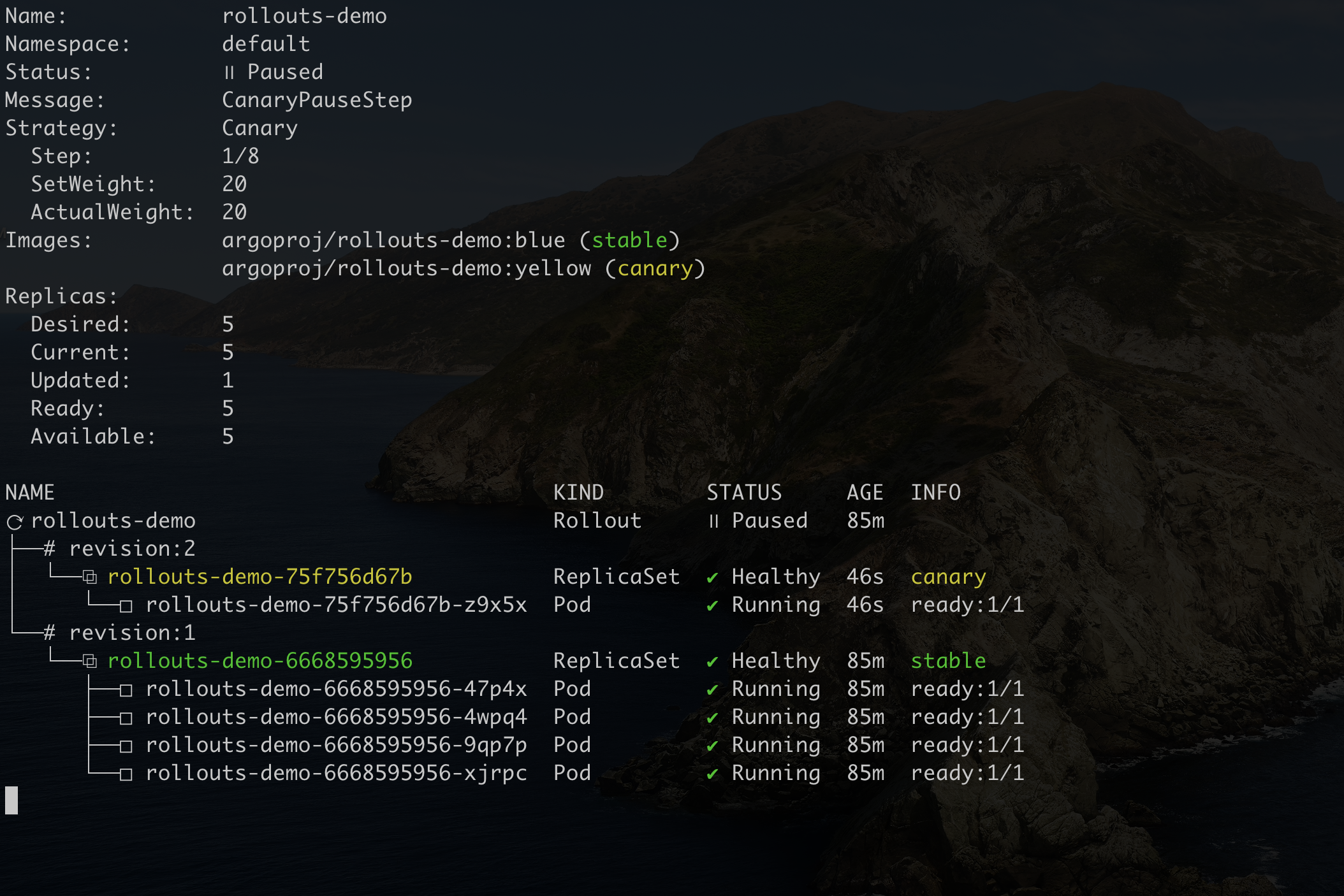Click the pause icon next to Status Paused
This screenshot has height=896, width=1344.
coord(229,73)
